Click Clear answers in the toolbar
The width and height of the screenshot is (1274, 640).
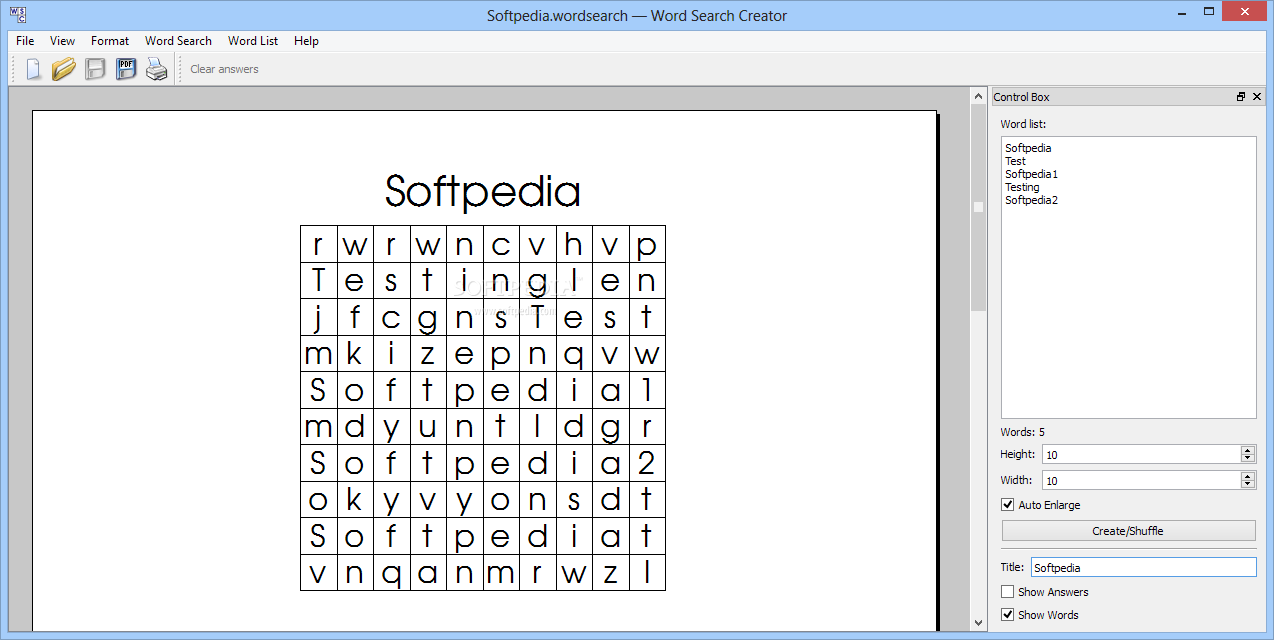coord(224,69)
